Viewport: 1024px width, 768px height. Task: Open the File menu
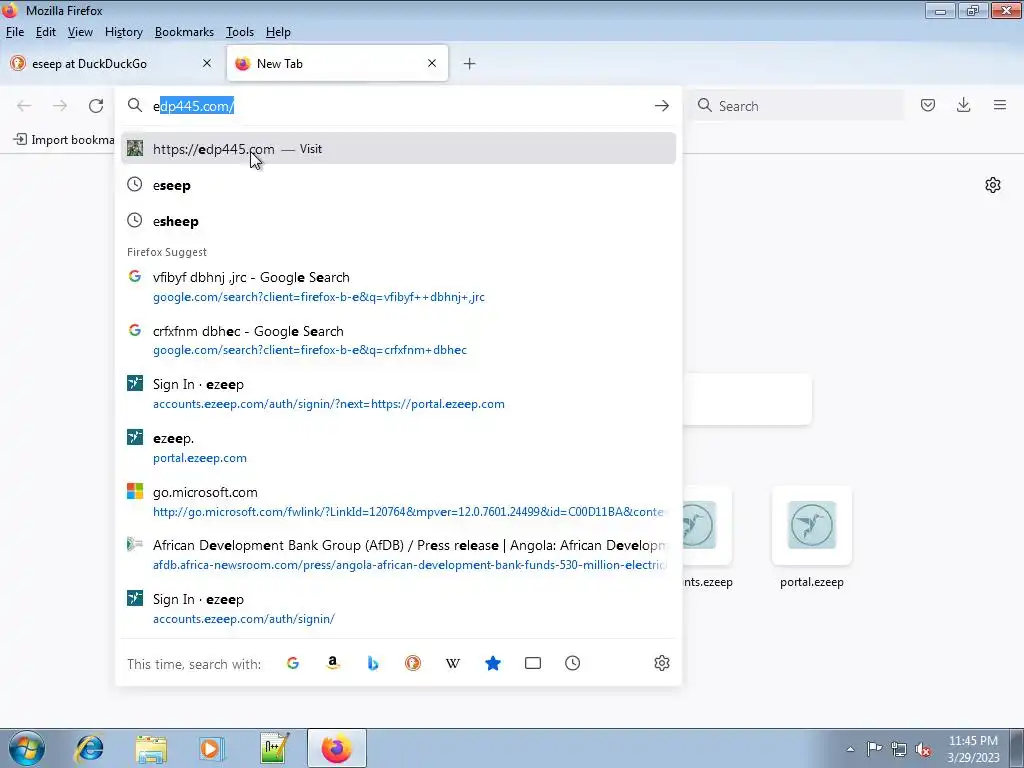[x=14, y=32]
